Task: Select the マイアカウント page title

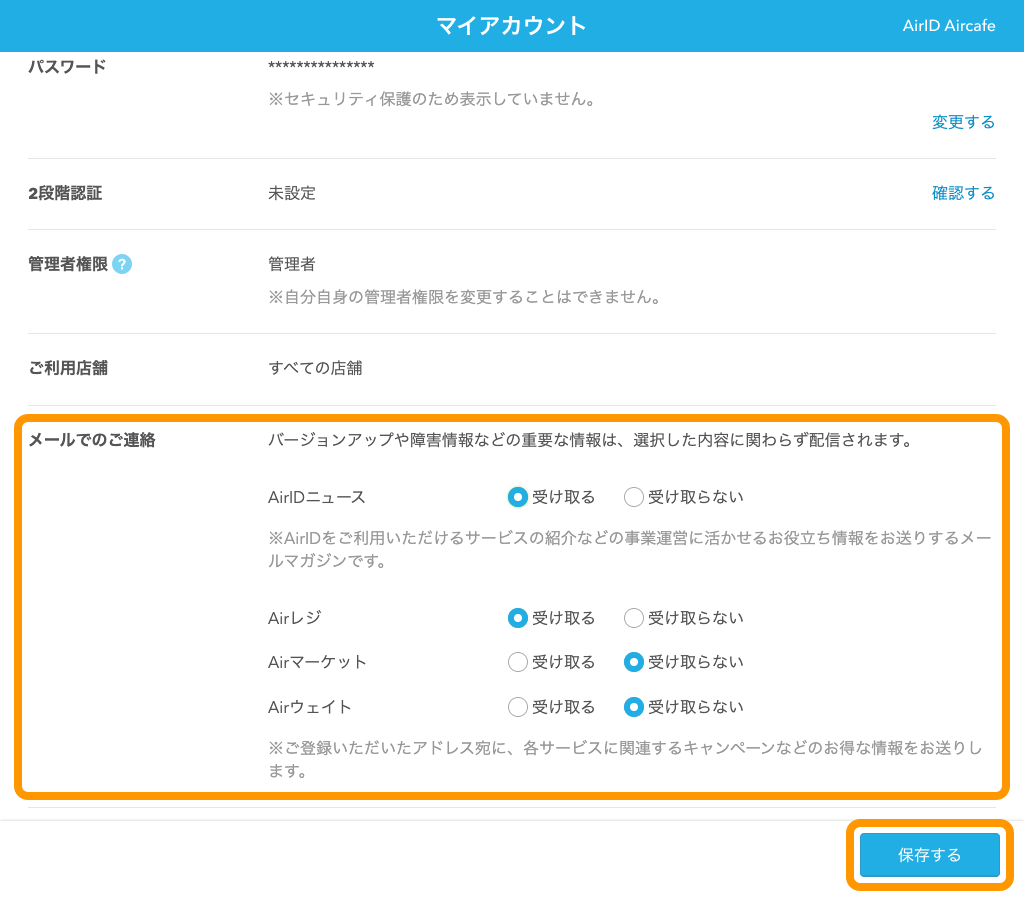Action: click(511, 25)
